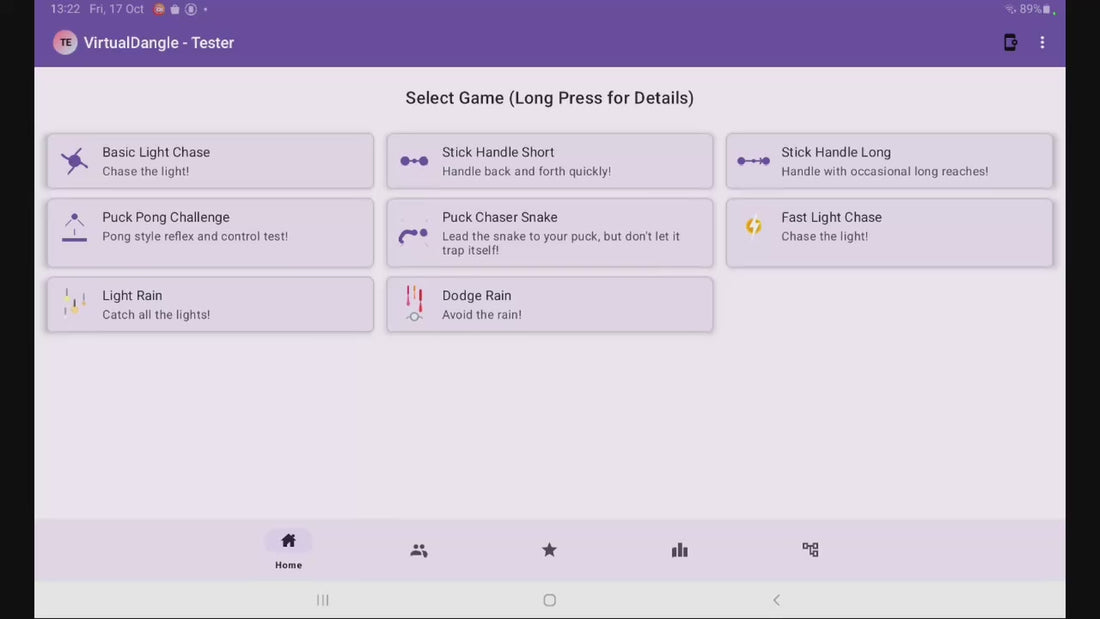Click the Select Game heading text

[549, 98]
